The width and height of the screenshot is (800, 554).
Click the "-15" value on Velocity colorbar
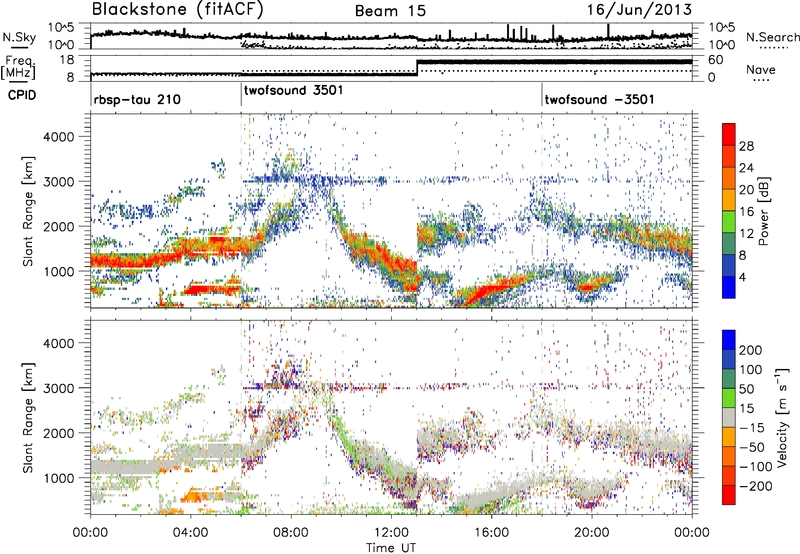751,428
